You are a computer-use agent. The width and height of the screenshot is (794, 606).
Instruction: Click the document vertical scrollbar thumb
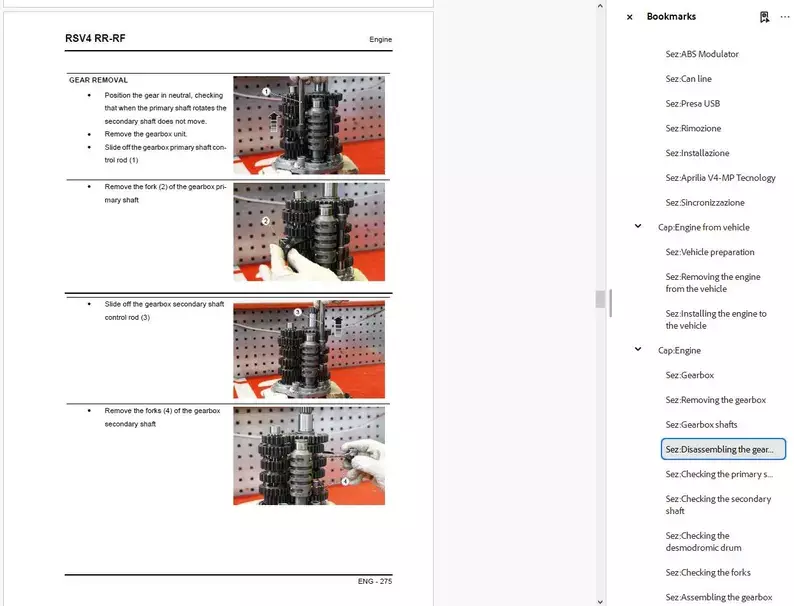[600, 299]
